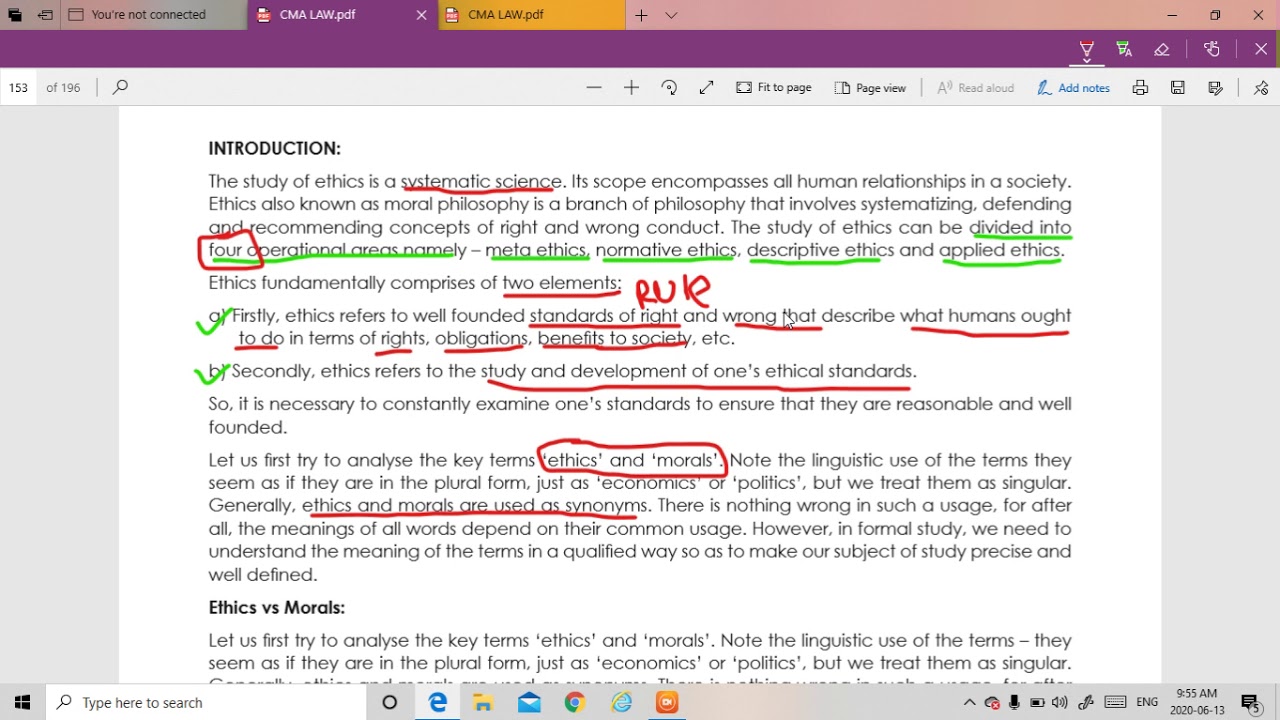Open the Mail app from the taskbar

[x=529, y=702]
